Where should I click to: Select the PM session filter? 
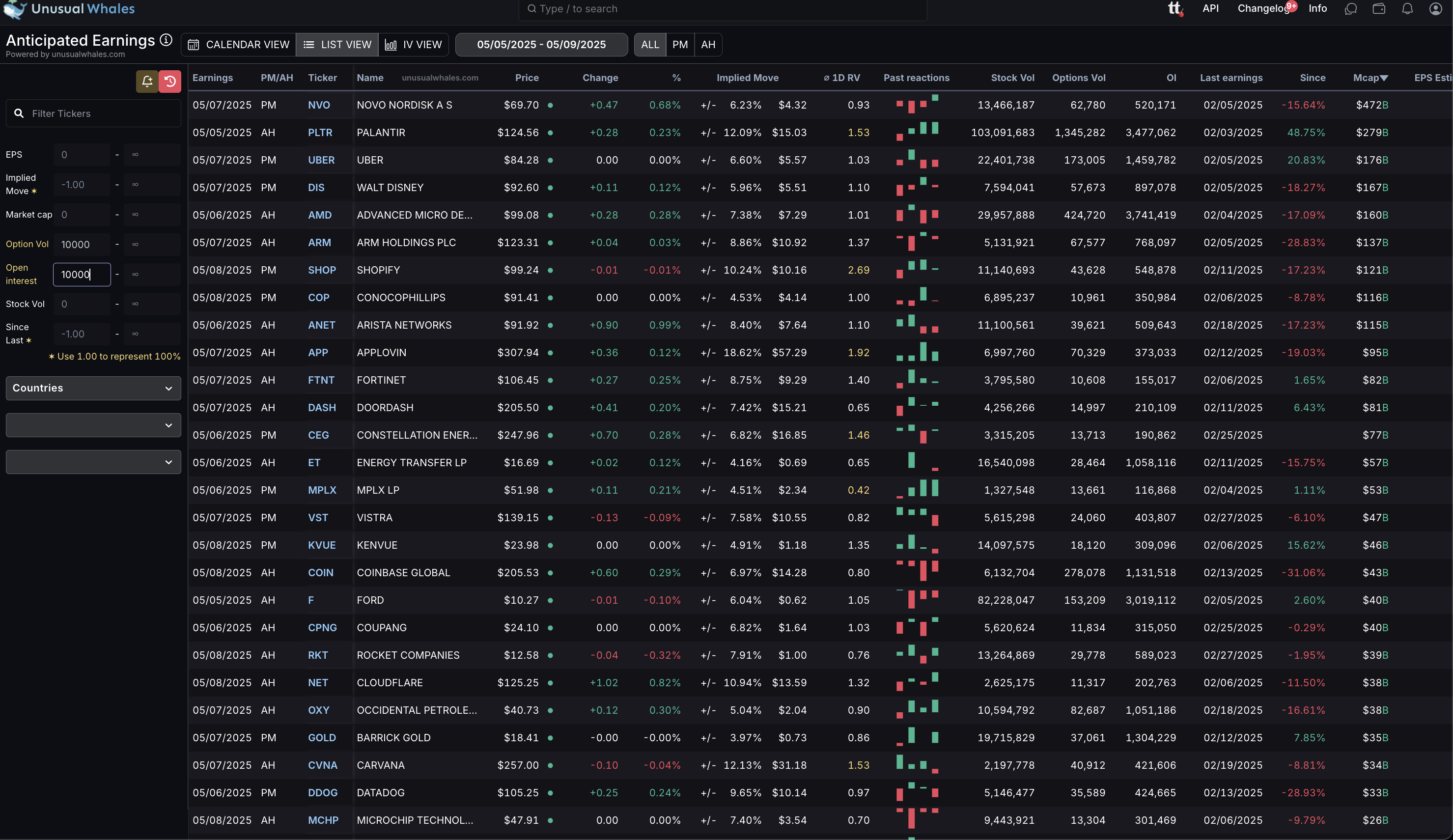pyautogui.click(x=680, y=44)
